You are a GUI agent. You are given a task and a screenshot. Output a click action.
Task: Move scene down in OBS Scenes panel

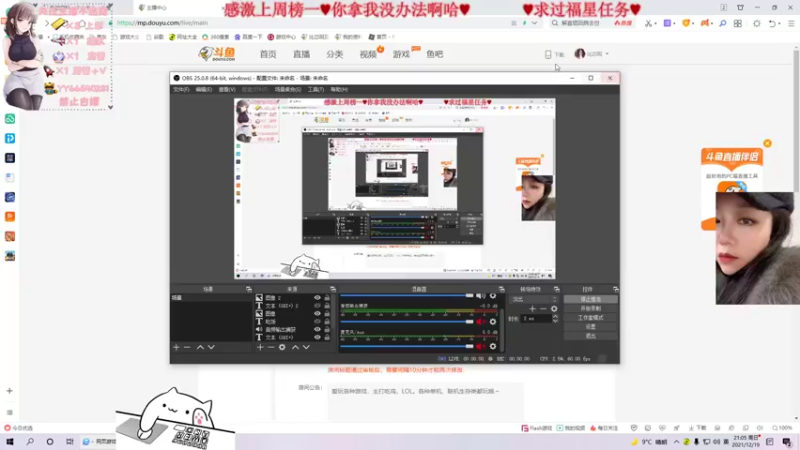[x=211, y=347]
